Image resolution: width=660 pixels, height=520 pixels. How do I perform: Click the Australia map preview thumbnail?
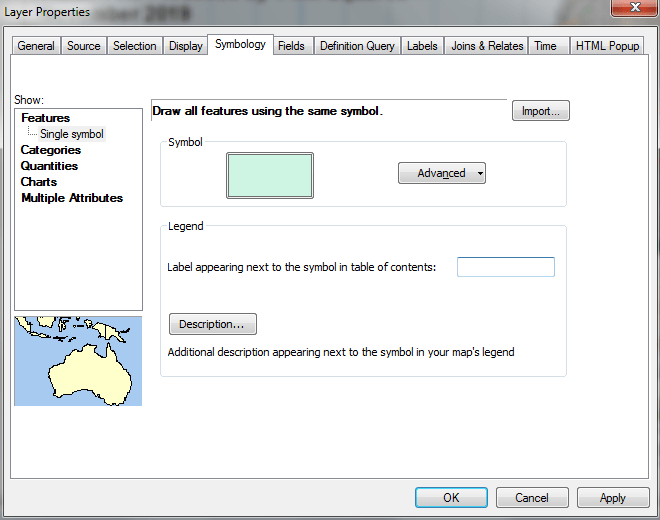78,361
